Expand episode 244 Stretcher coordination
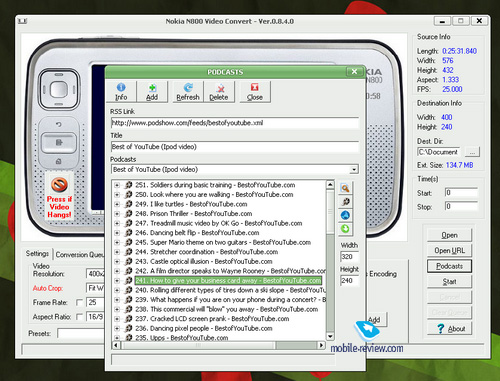 [x=117, y=252]
